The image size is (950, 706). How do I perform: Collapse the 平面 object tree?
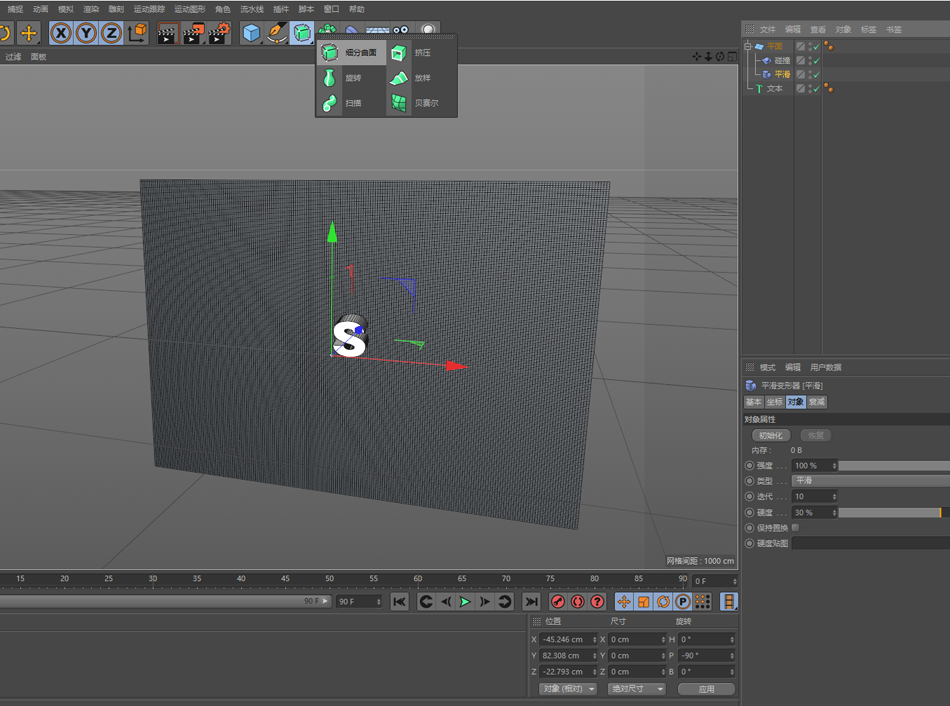tap(748, 46)
